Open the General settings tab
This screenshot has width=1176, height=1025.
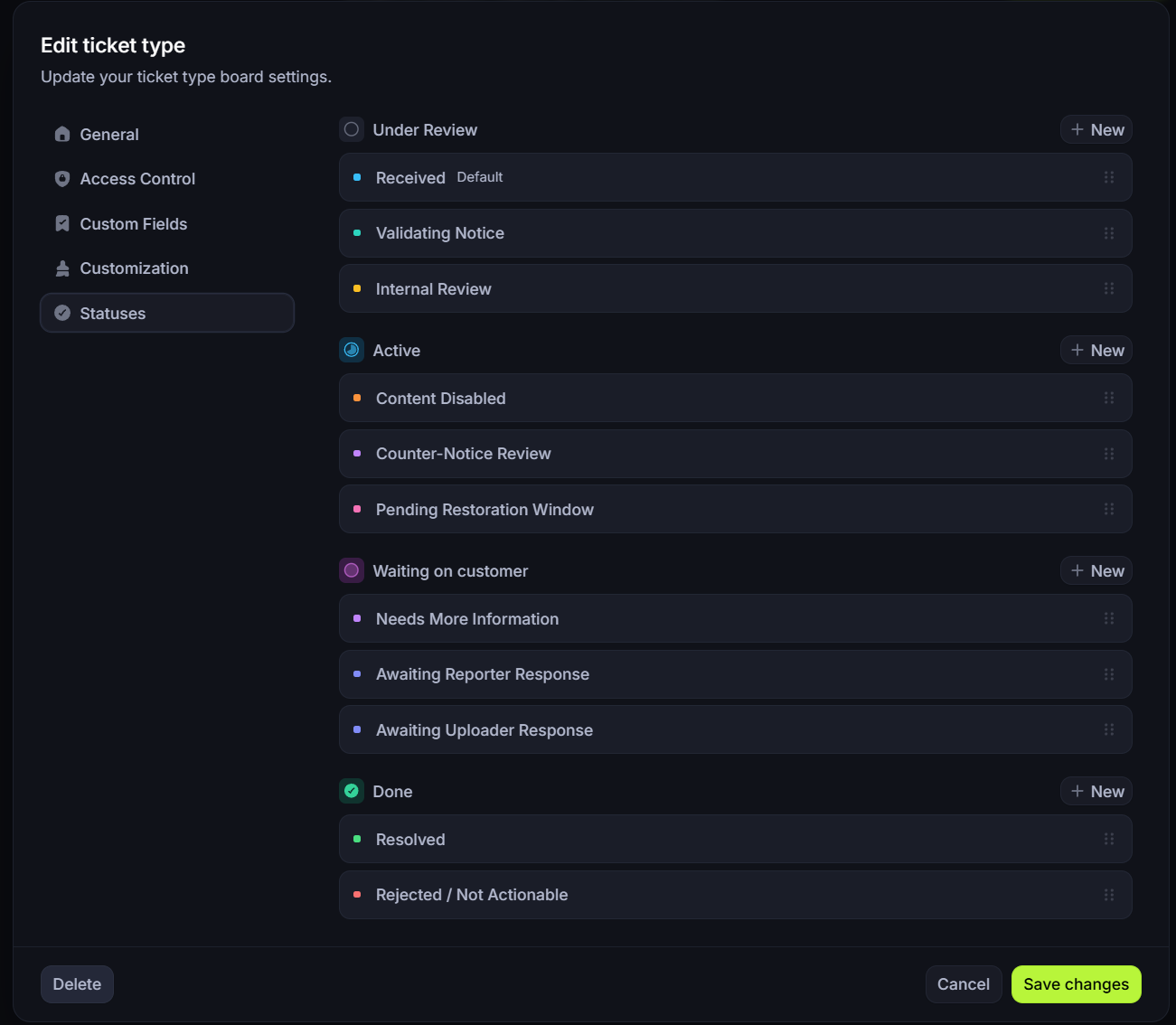(x=167, y=134)
